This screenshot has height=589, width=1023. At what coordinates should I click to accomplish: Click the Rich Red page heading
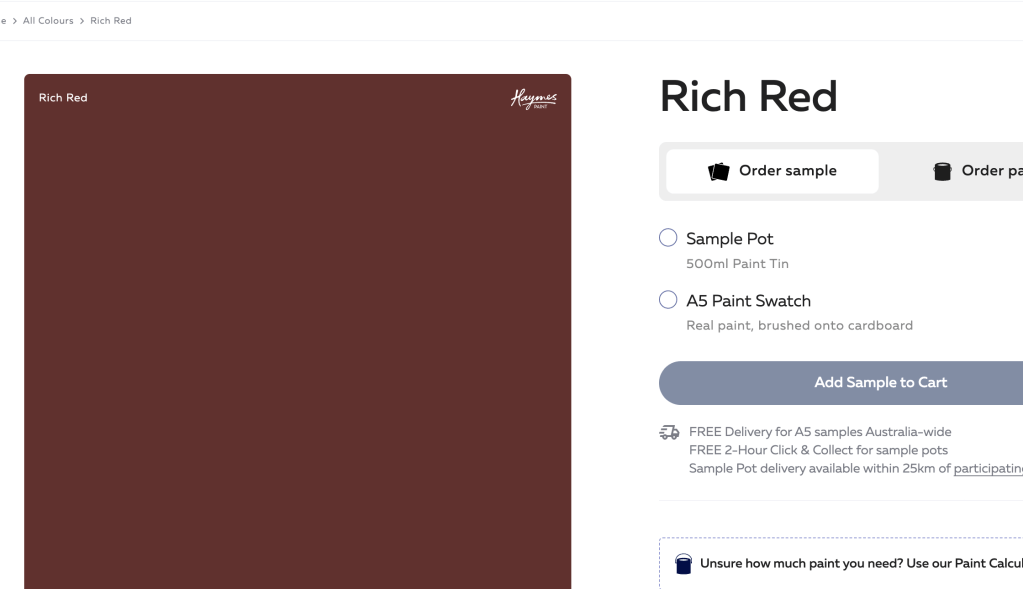tap(748, 97)
